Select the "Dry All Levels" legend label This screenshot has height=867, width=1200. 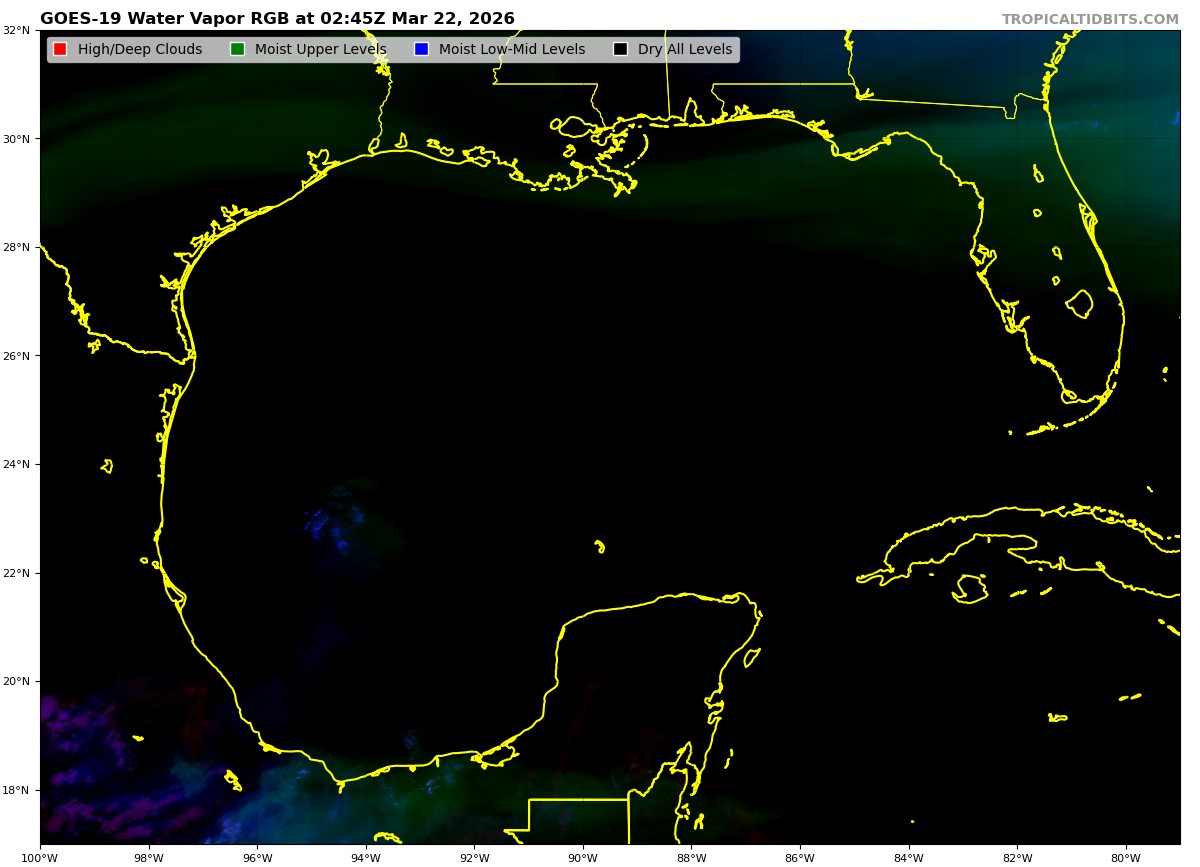(x=684, y=50)
